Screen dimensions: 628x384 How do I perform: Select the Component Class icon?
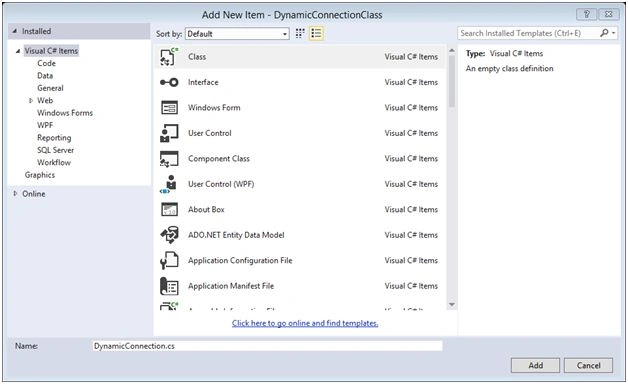click(x=169, y=159)
